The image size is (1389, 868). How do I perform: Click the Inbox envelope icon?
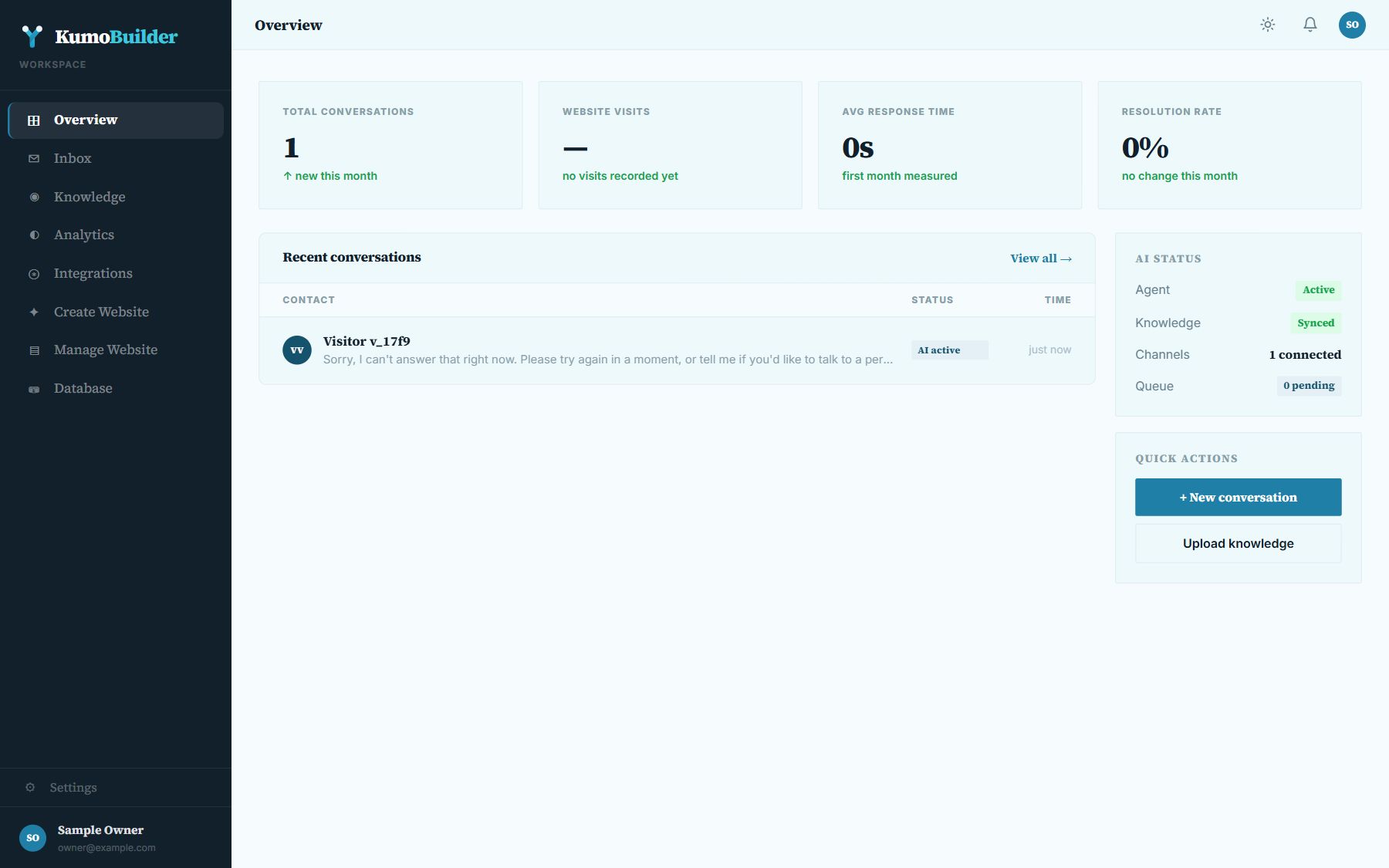[x=34, y=158]
